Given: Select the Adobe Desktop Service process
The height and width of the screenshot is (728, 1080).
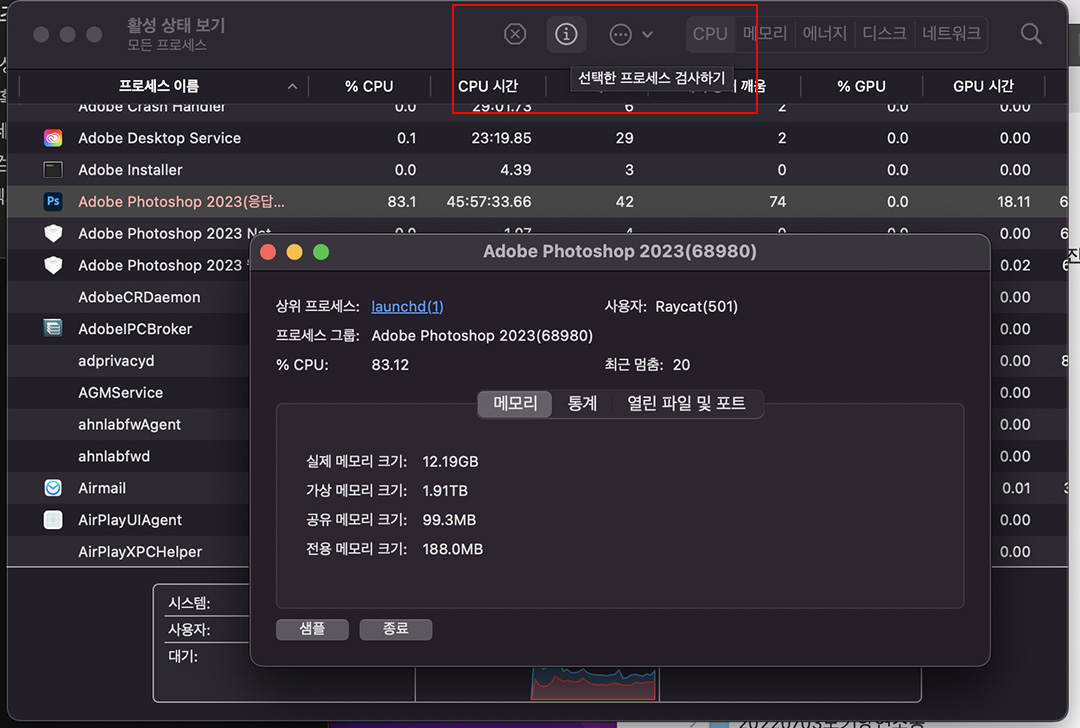Looking at the screenshot, I should coord(159,138).
